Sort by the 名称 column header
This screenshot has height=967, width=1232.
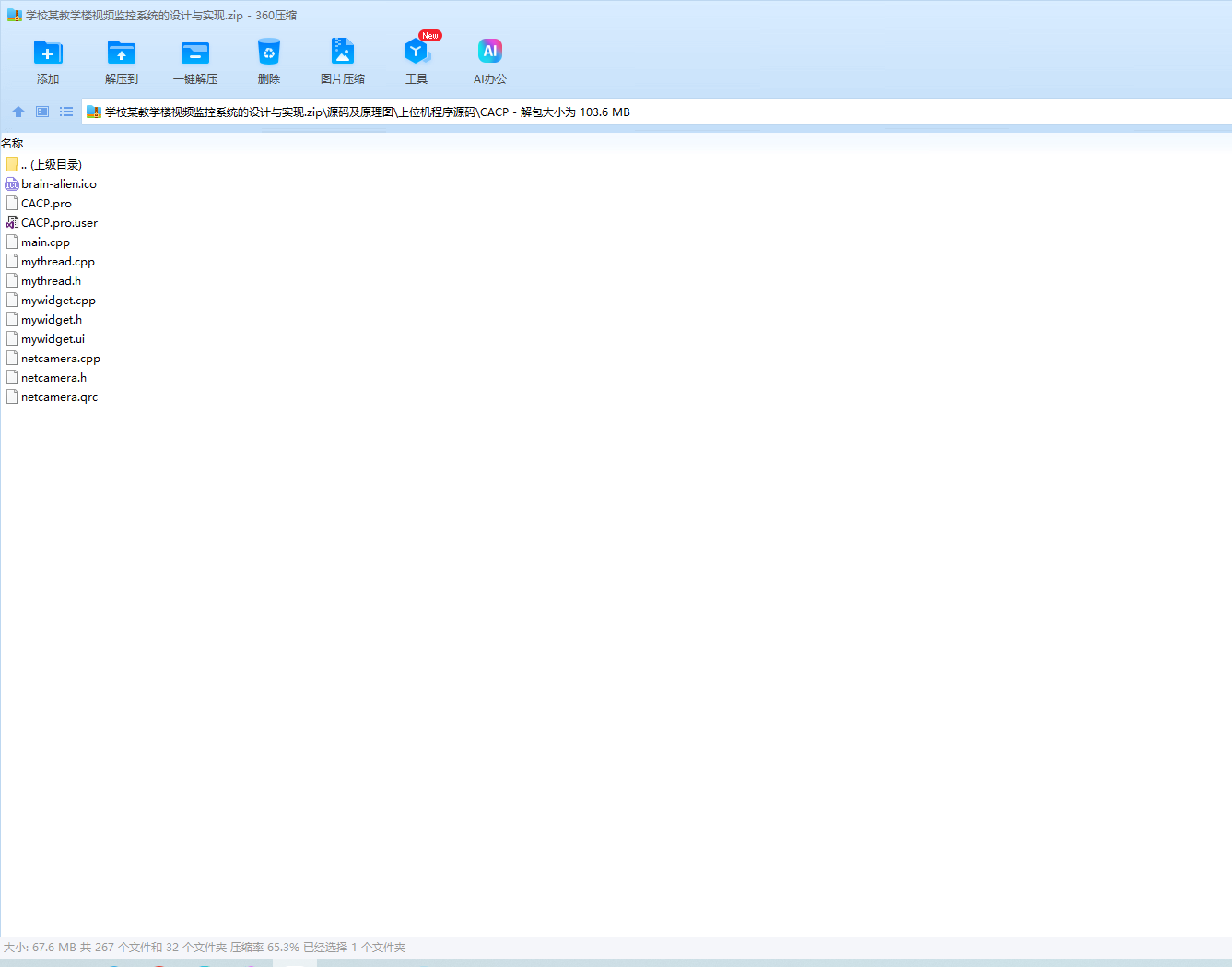(x=12, y=144)
